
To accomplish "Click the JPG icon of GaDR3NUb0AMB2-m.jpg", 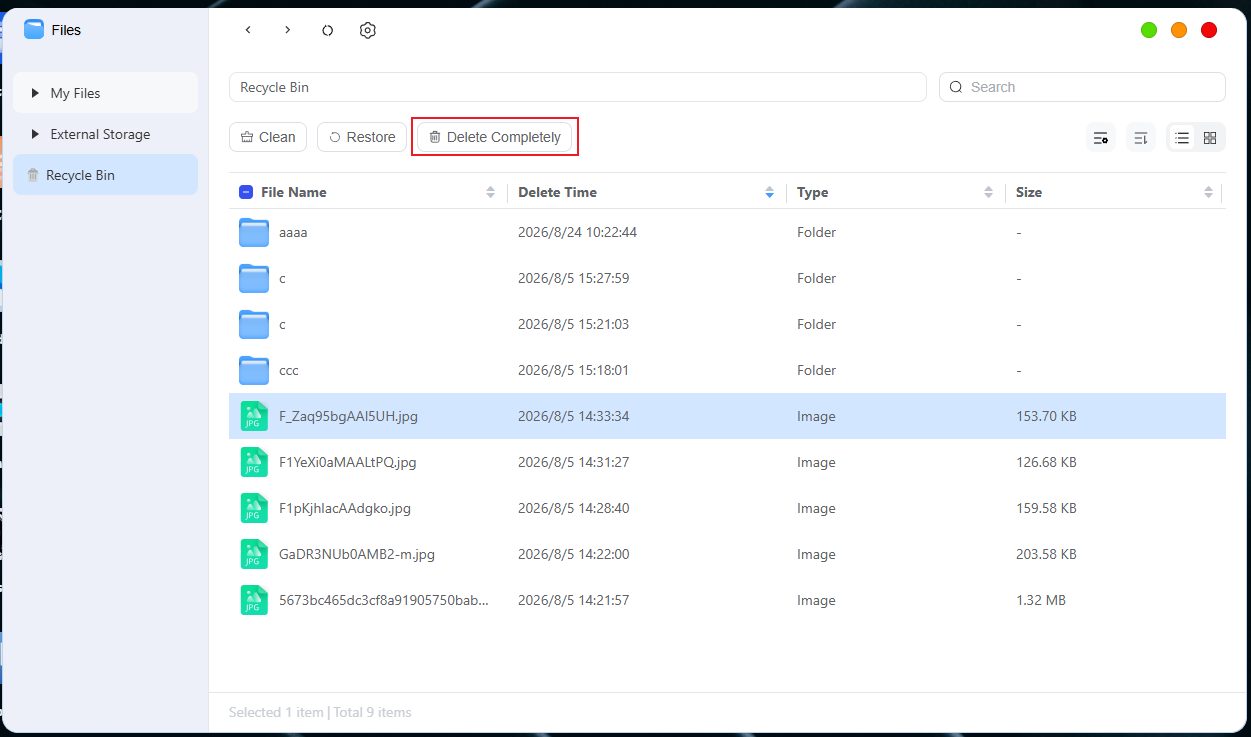I will coord(254,554).
